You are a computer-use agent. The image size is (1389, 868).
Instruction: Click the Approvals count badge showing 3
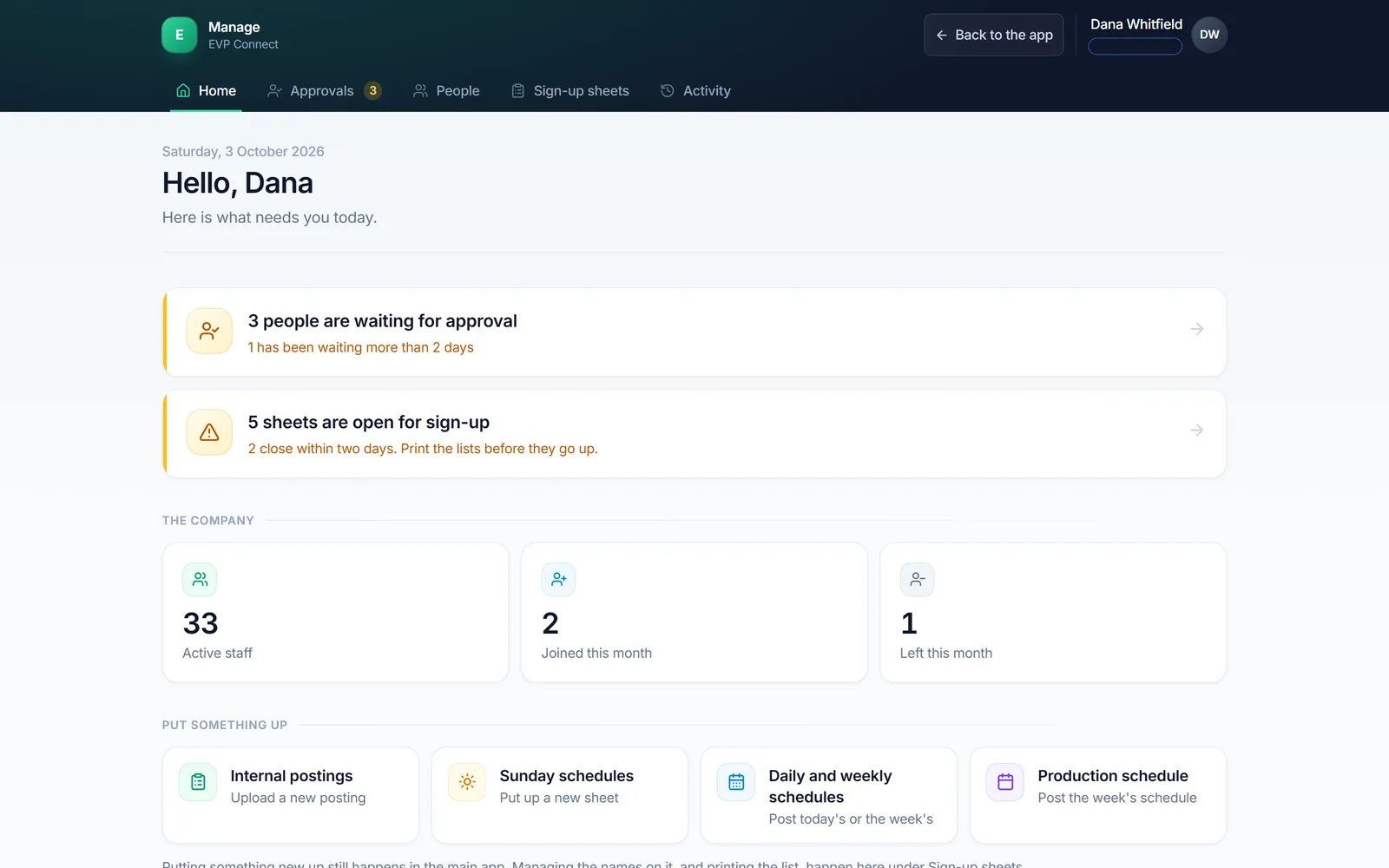pyautogui.click(x=372, y=90)
